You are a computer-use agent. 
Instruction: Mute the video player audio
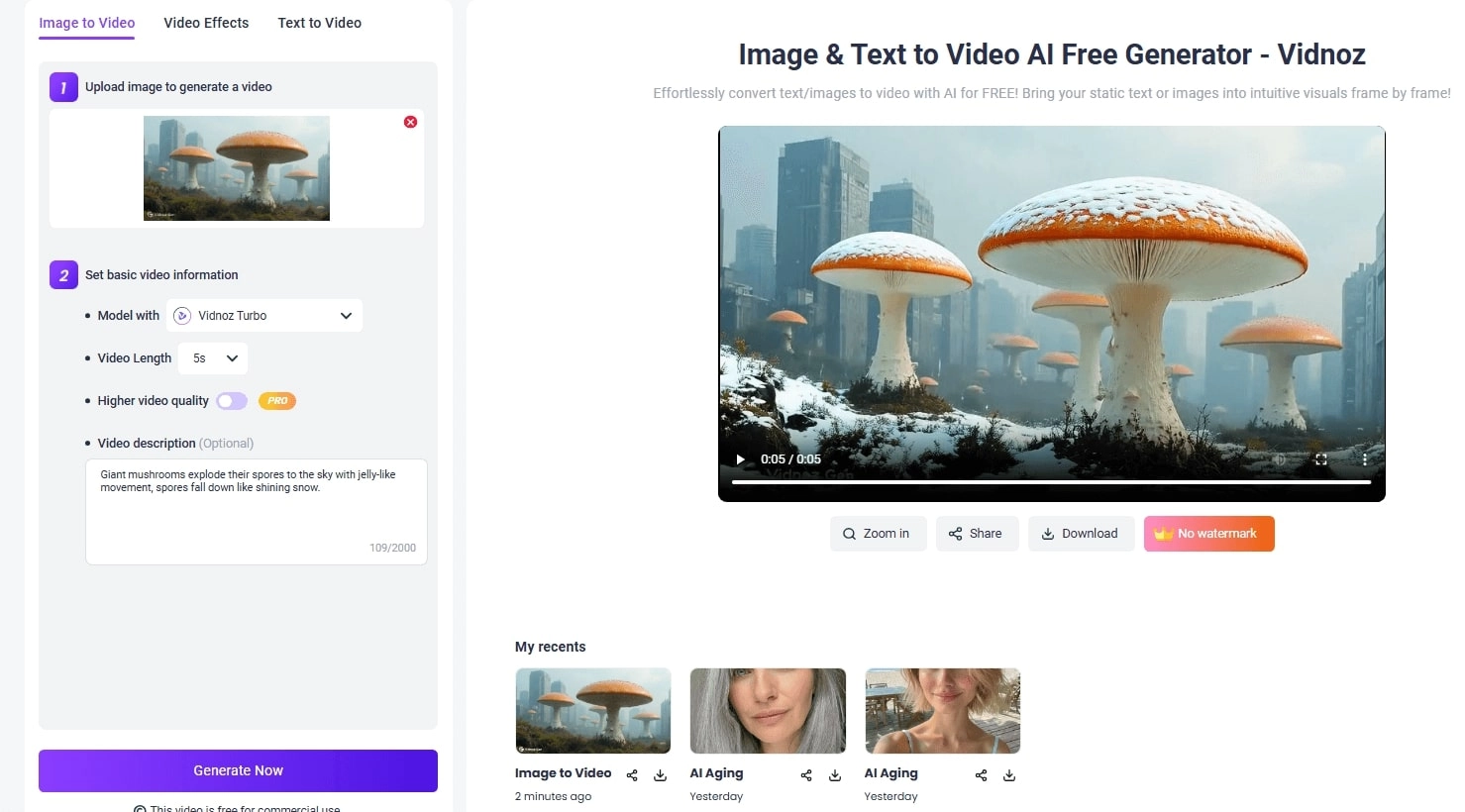1278,459
